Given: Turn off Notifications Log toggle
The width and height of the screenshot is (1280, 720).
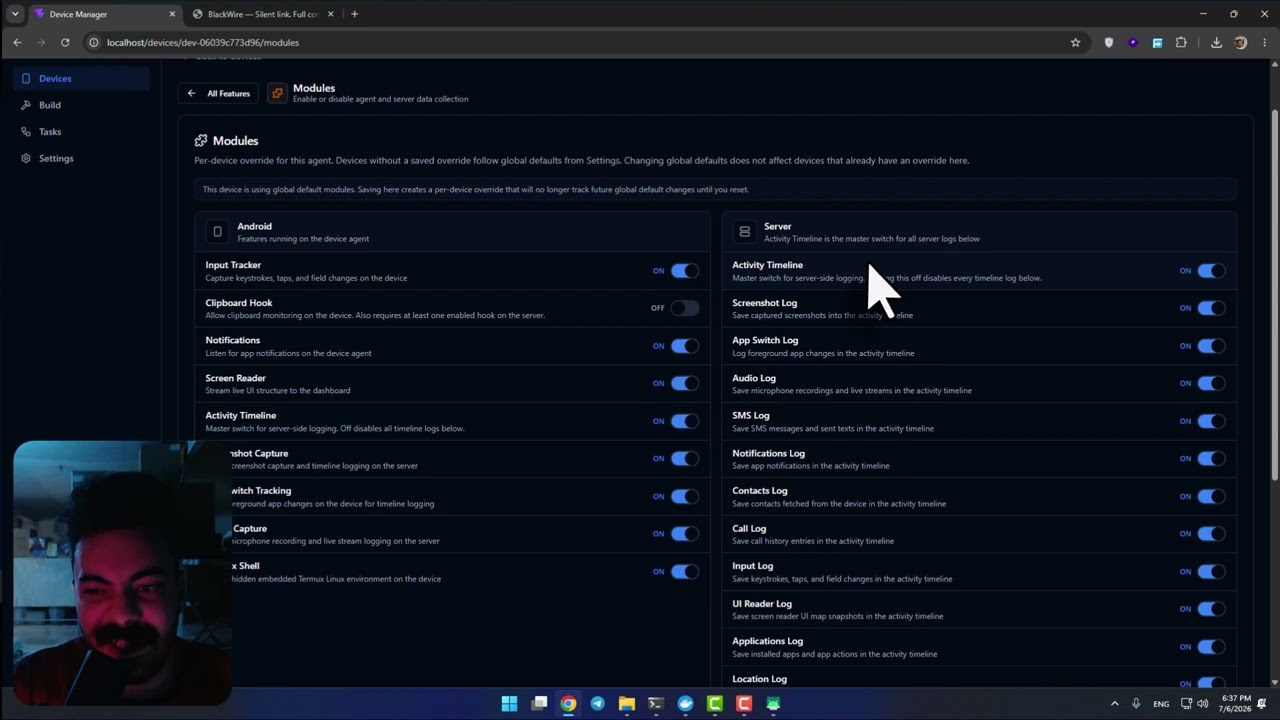Looking at the screenshot, I should click(1211, 458).
